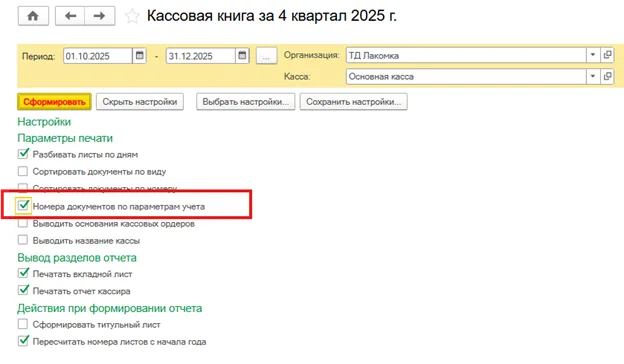Click the Параметры печати heading
This screenshot has height=364, width=624.
[65, 138]
